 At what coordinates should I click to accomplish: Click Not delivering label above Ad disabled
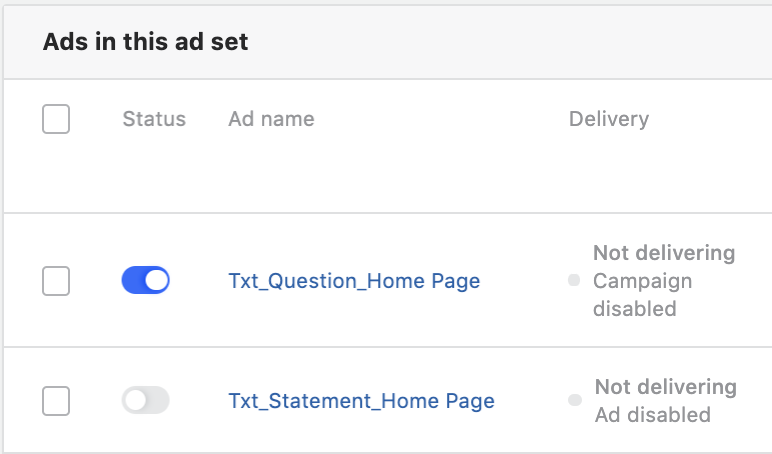tap(665, 387)
